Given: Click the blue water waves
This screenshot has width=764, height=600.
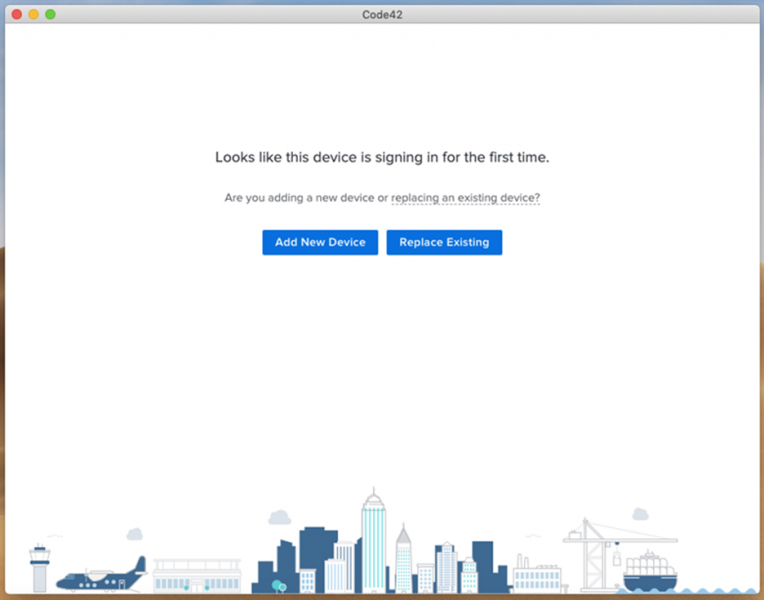Looking at the screenshot, I should pos(720,591).
